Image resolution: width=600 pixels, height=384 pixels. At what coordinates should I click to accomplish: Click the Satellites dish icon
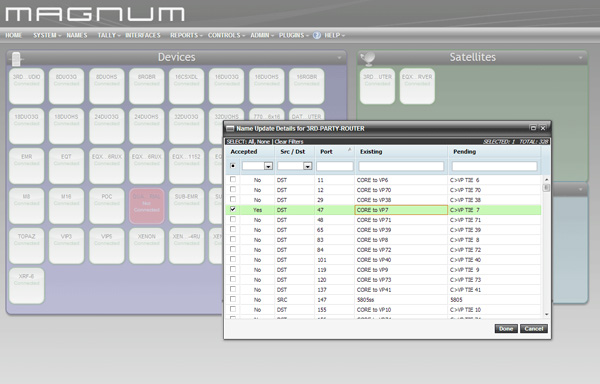click(368, 58)
